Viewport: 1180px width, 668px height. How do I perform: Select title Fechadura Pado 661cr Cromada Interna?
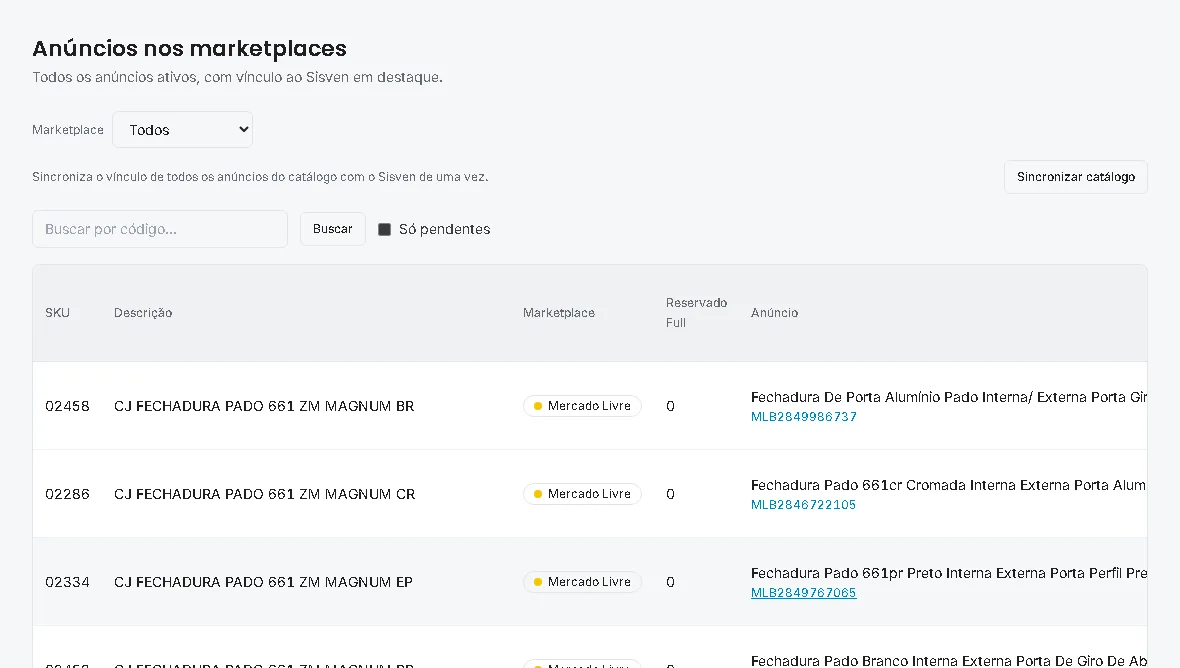[948, 485]
